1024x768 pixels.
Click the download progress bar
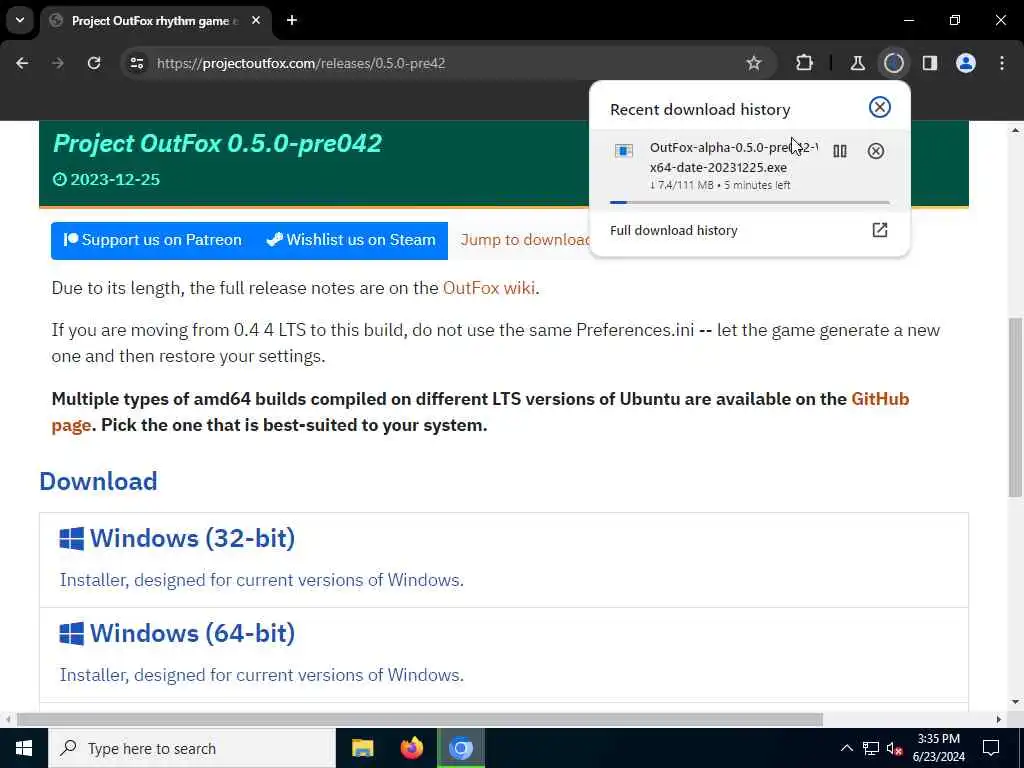pos(750,202)
